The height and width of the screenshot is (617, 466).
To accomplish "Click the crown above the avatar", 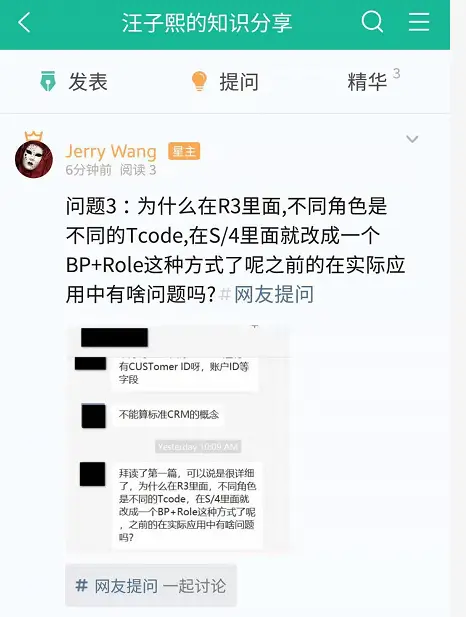I will (x=34, y=136).
